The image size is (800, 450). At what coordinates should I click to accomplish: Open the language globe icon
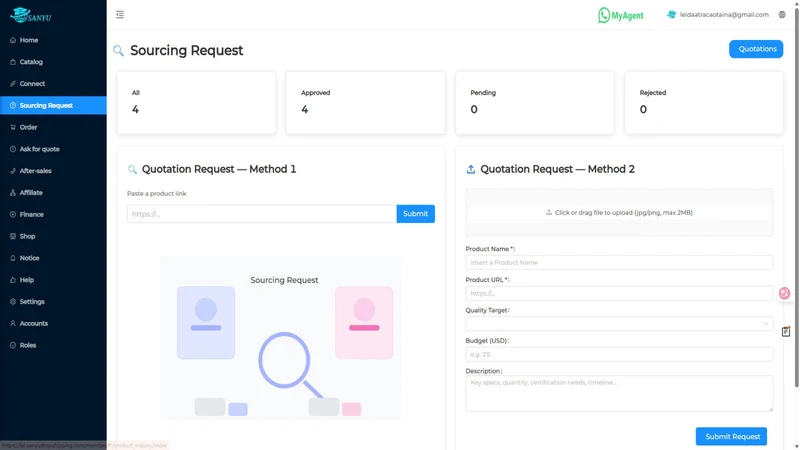(x=782, y=15)
